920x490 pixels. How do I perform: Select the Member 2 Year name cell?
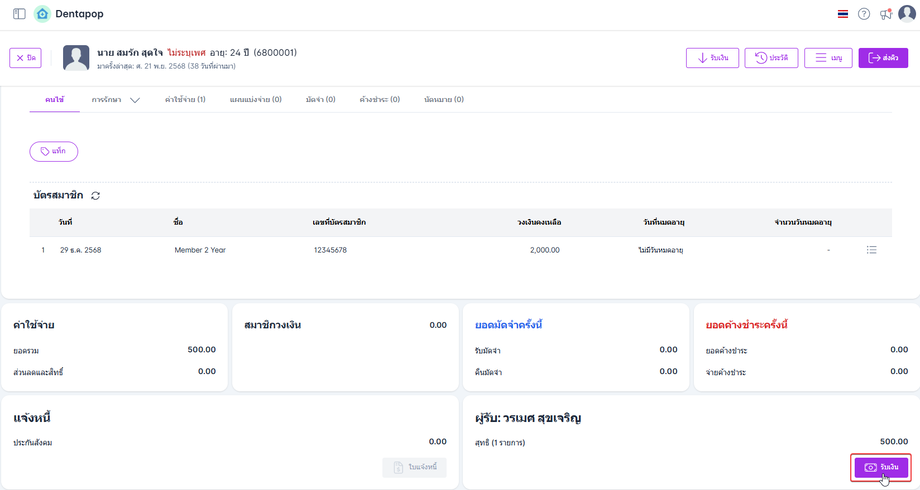point(200,250)
